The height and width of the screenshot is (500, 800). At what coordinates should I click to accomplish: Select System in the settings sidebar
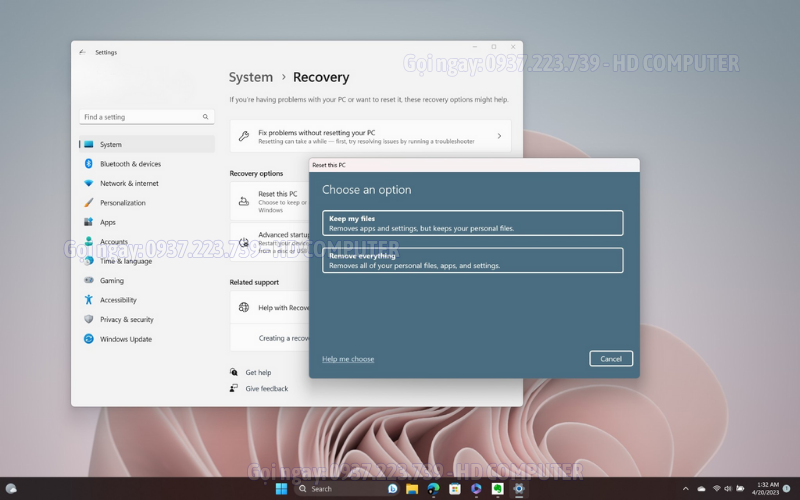111,145
